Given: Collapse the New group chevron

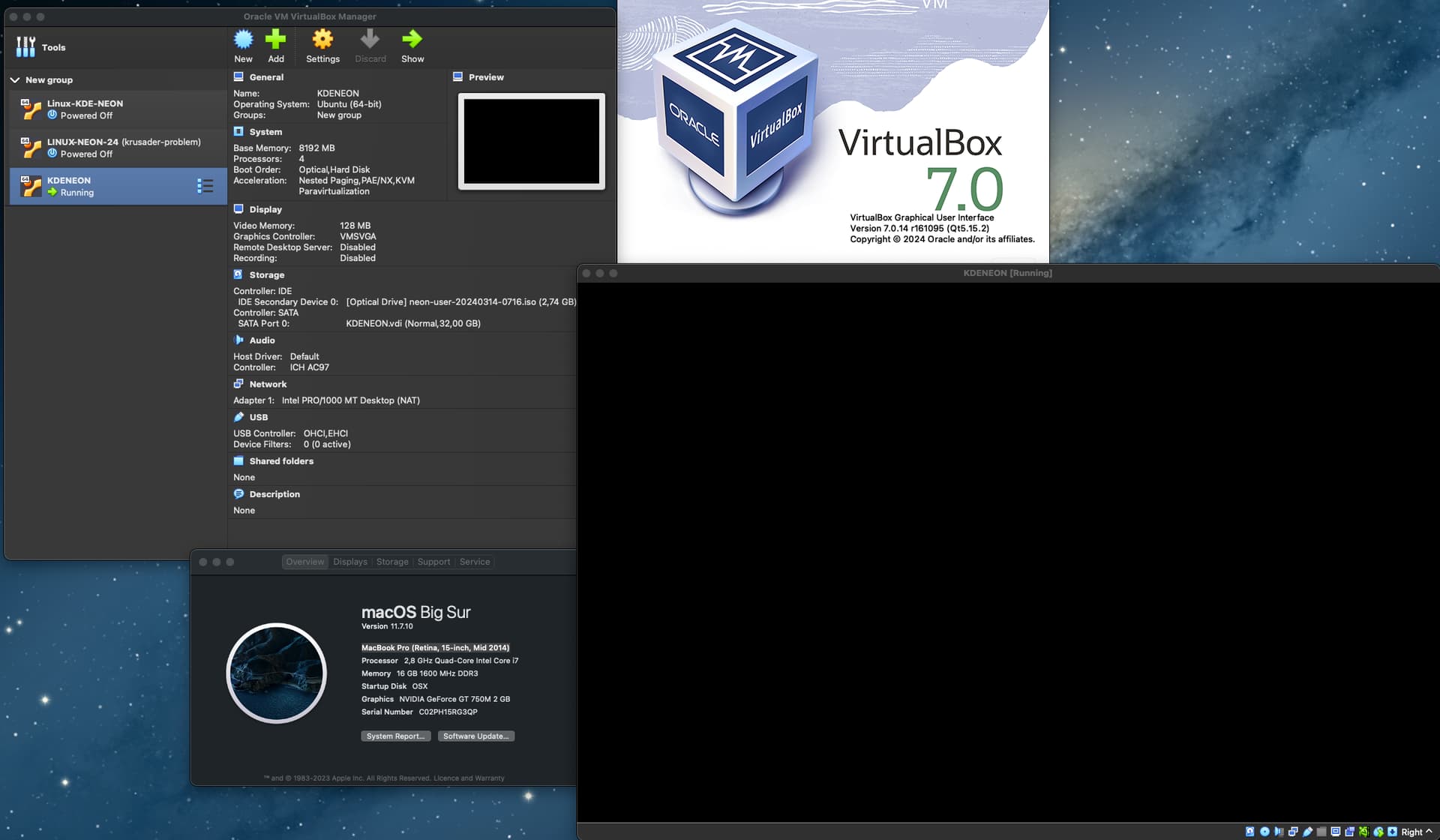Looking at the screenshot, I should [x=15, y=80].
